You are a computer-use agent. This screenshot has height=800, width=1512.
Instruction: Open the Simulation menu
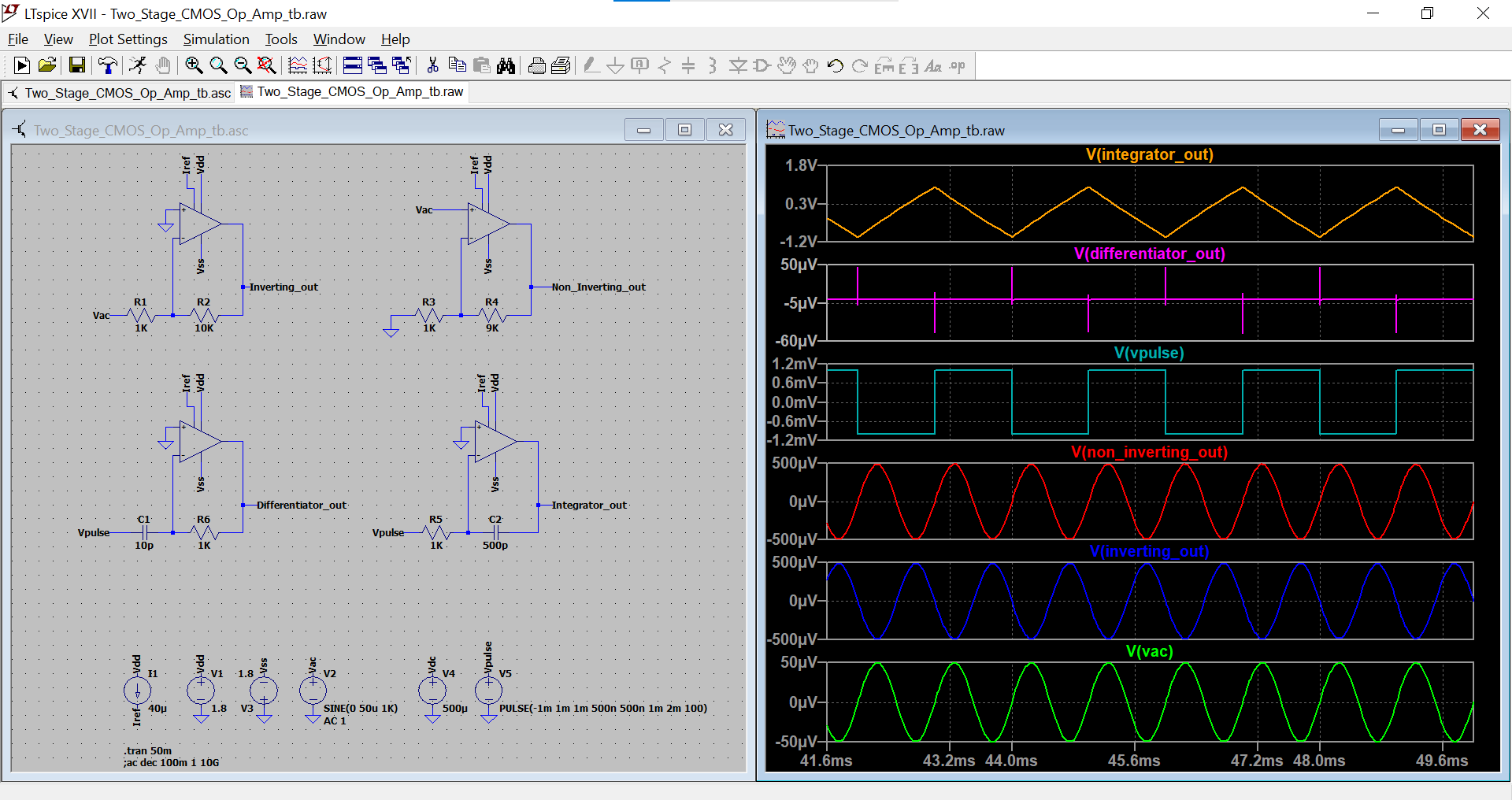point(217,39)
